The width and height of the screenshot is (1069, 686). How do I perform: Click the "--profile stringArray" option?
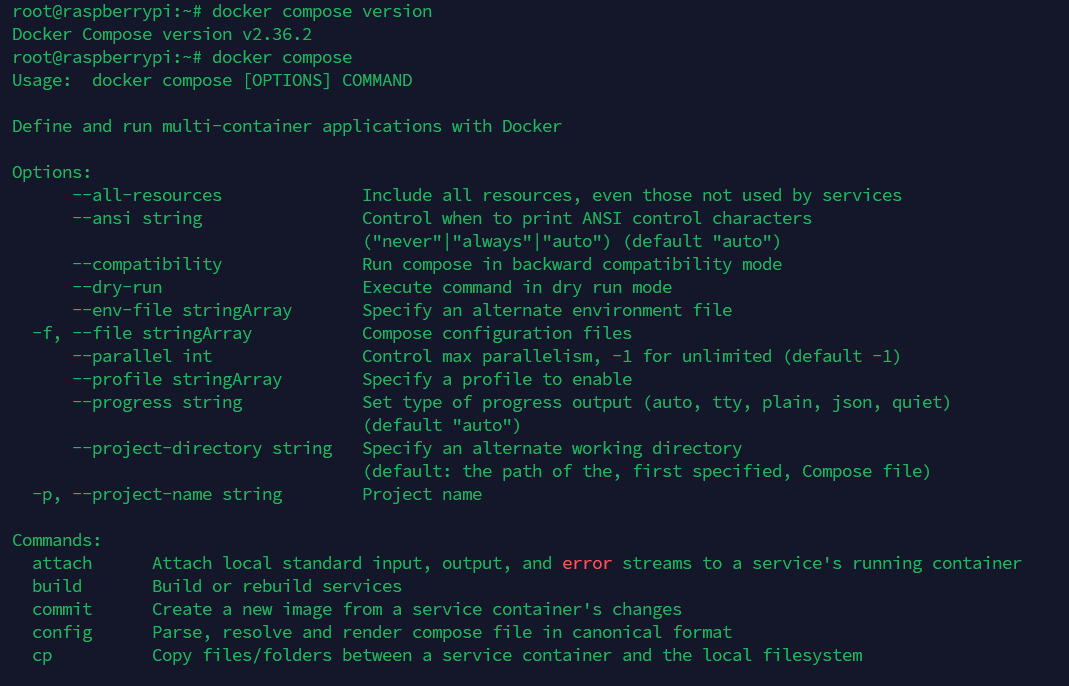point(177,379)
